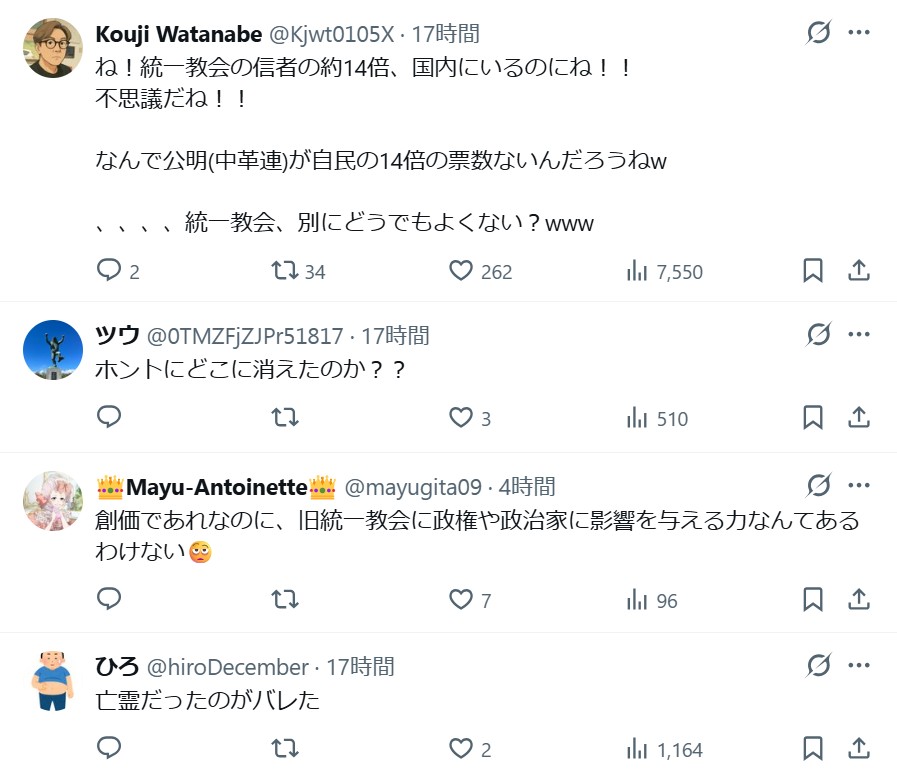Visit @mayugita09 profile handle link
The image size is (897, 780).
click(x=413, y=487)
